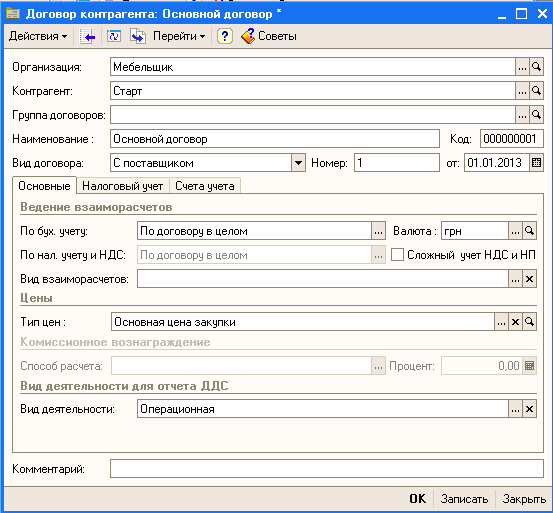Viewport: 553px width, 513px height.
Task: Open Контрагент record with magnifier icon
Action: point(536,91)
